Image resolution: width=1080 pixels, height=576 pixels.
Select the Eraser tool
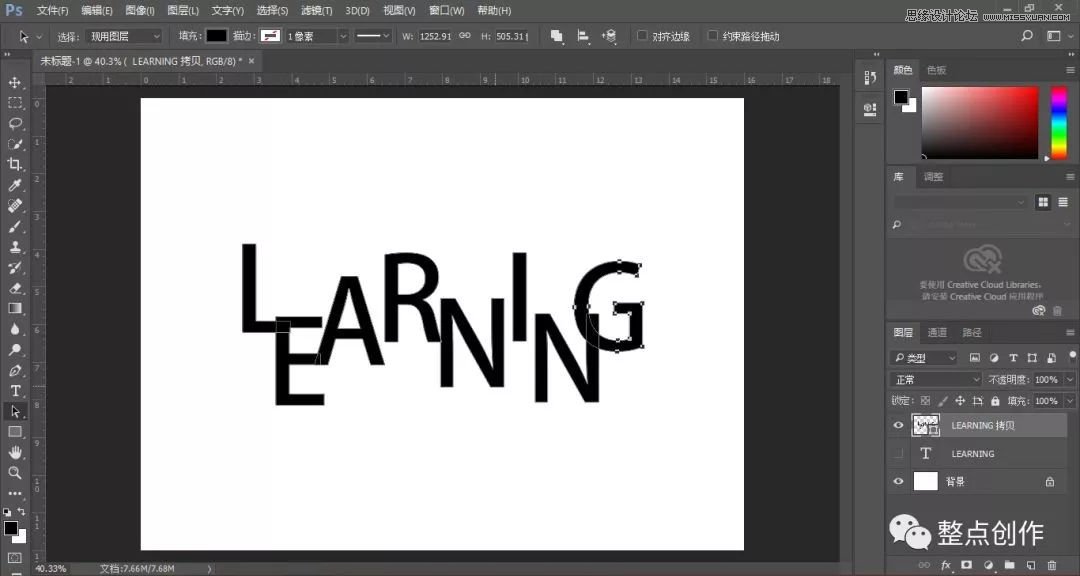(x=14, y=288)
